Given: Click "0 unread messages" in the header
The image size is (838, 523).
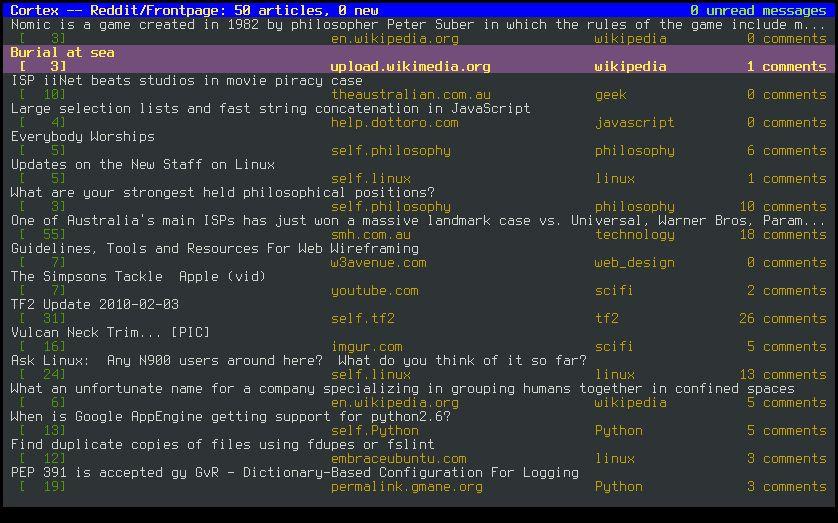Looking at the screenshot, I should click(758, 10).
